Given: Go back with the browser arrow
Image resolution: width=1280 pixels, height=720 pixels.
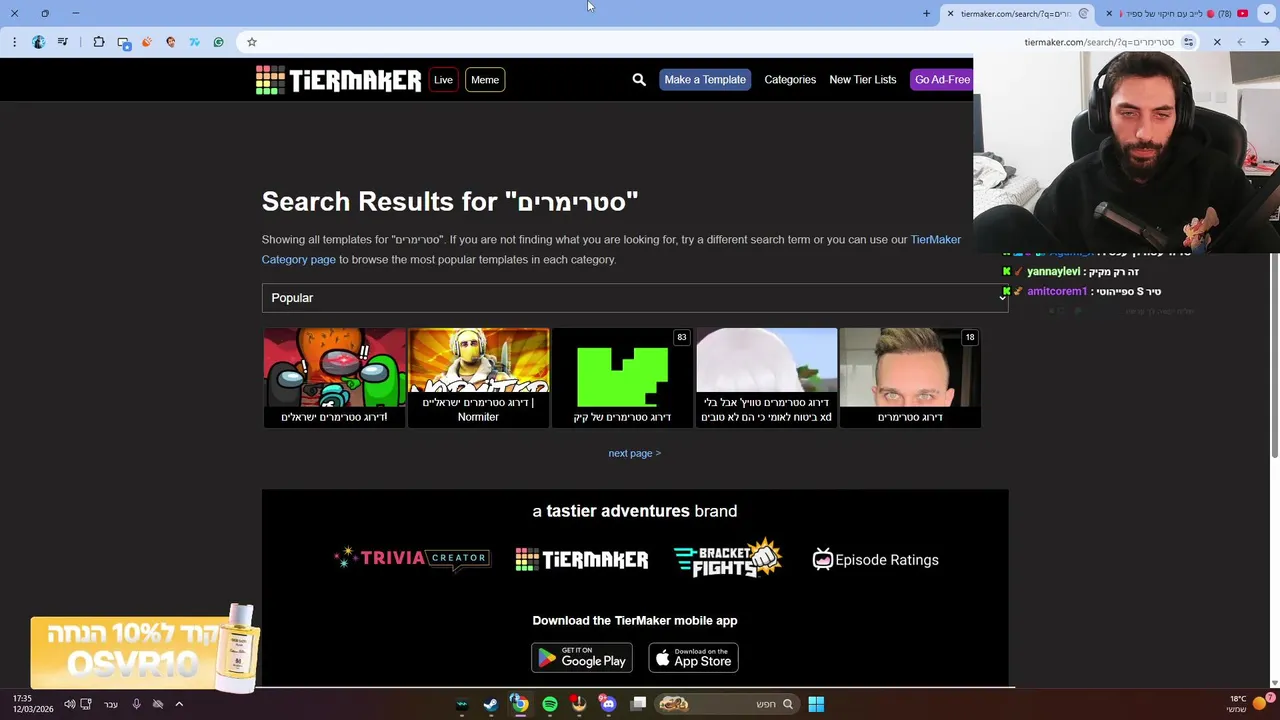Looking at the screenshot, I should 1265,42.
